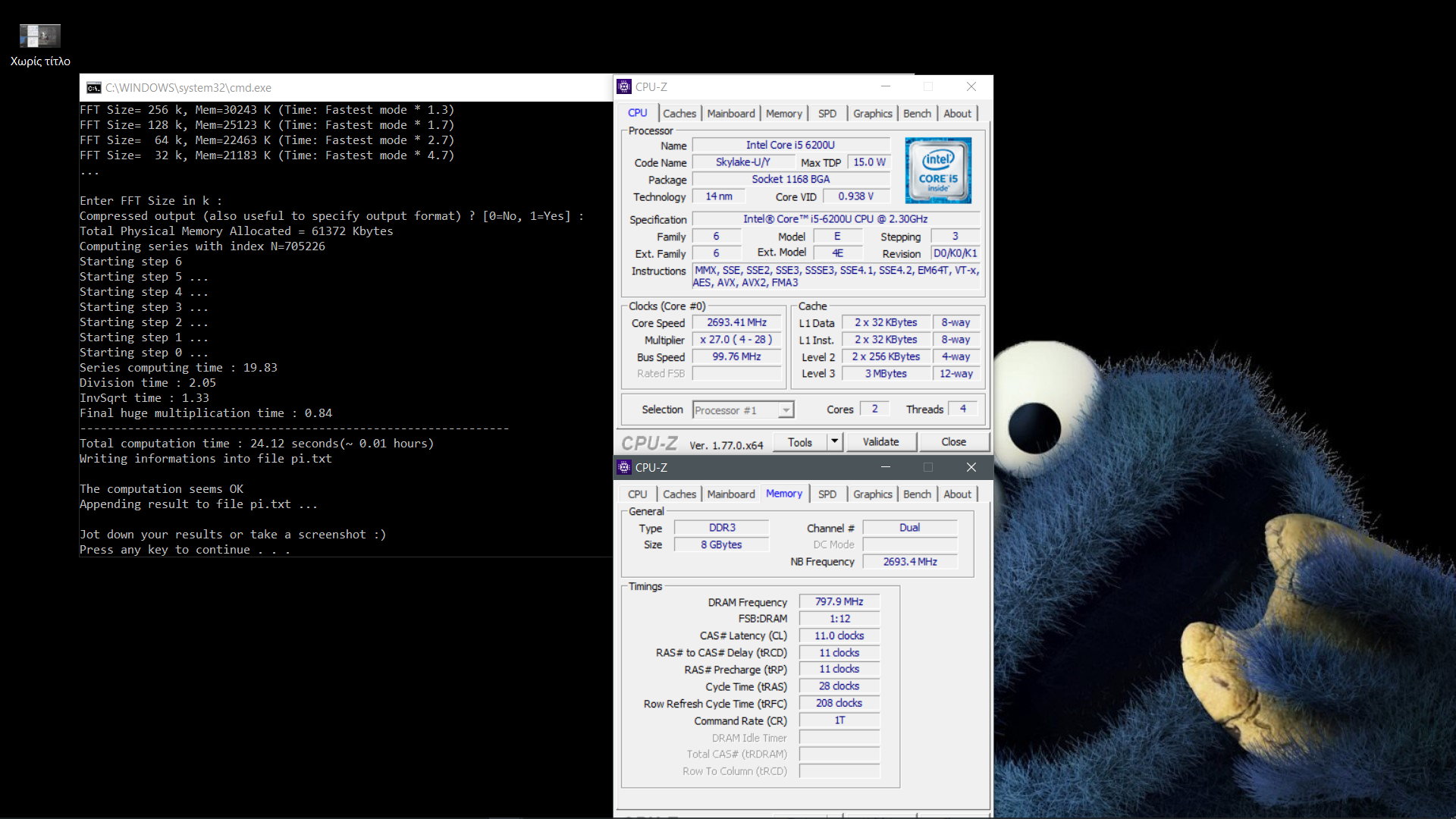This screenshot has height=819, width=1456.
Task: Switch to CPU tab in lower CPU-Z window
Action: click(638, 494)
